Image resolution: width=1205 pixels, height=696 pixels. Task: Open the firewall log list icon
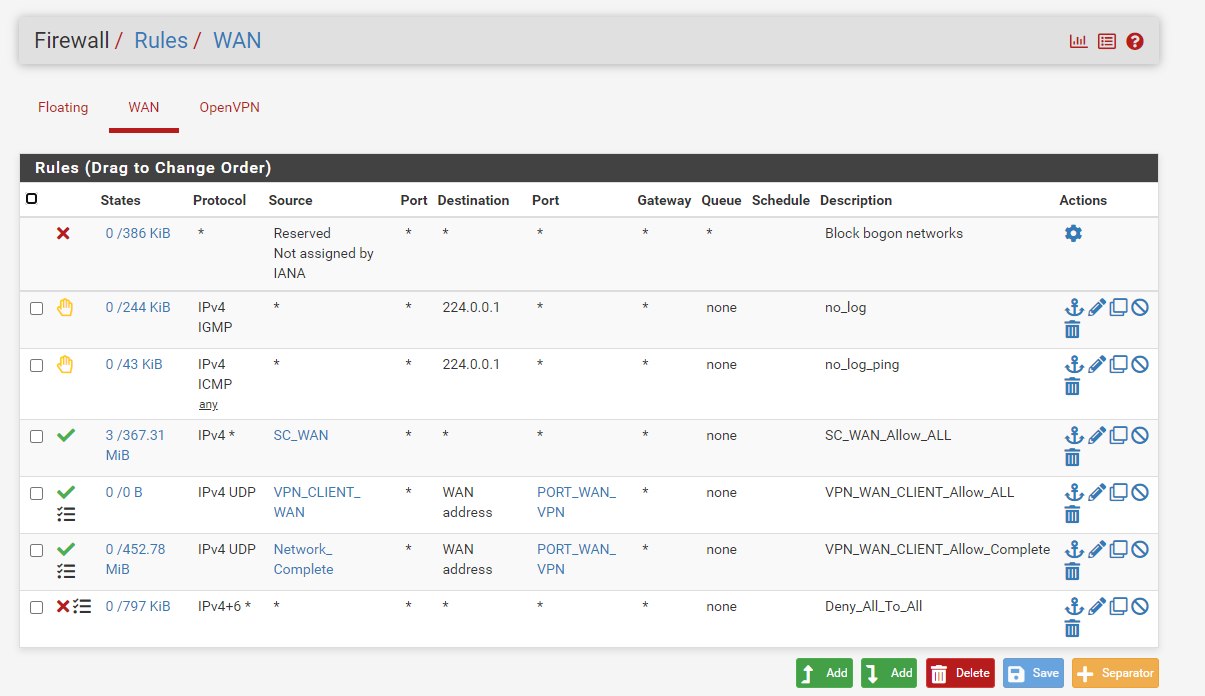(1107, 41)
